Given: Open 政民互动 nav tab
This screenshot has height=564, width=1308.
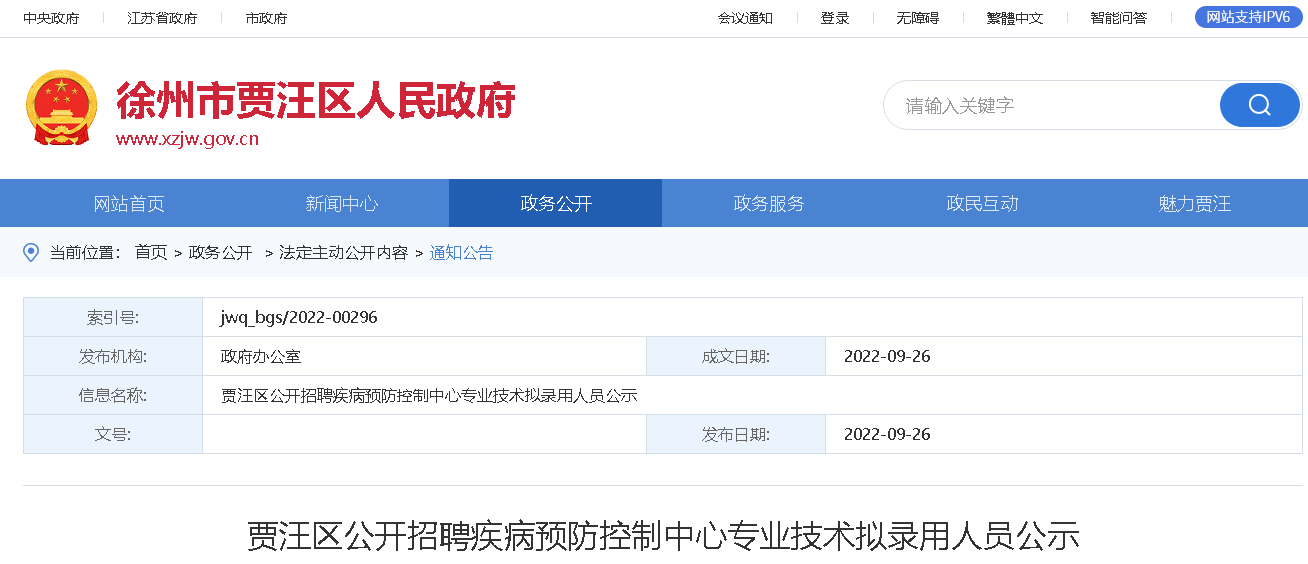Looking at the screenshot, I should (x=982, y=203).
